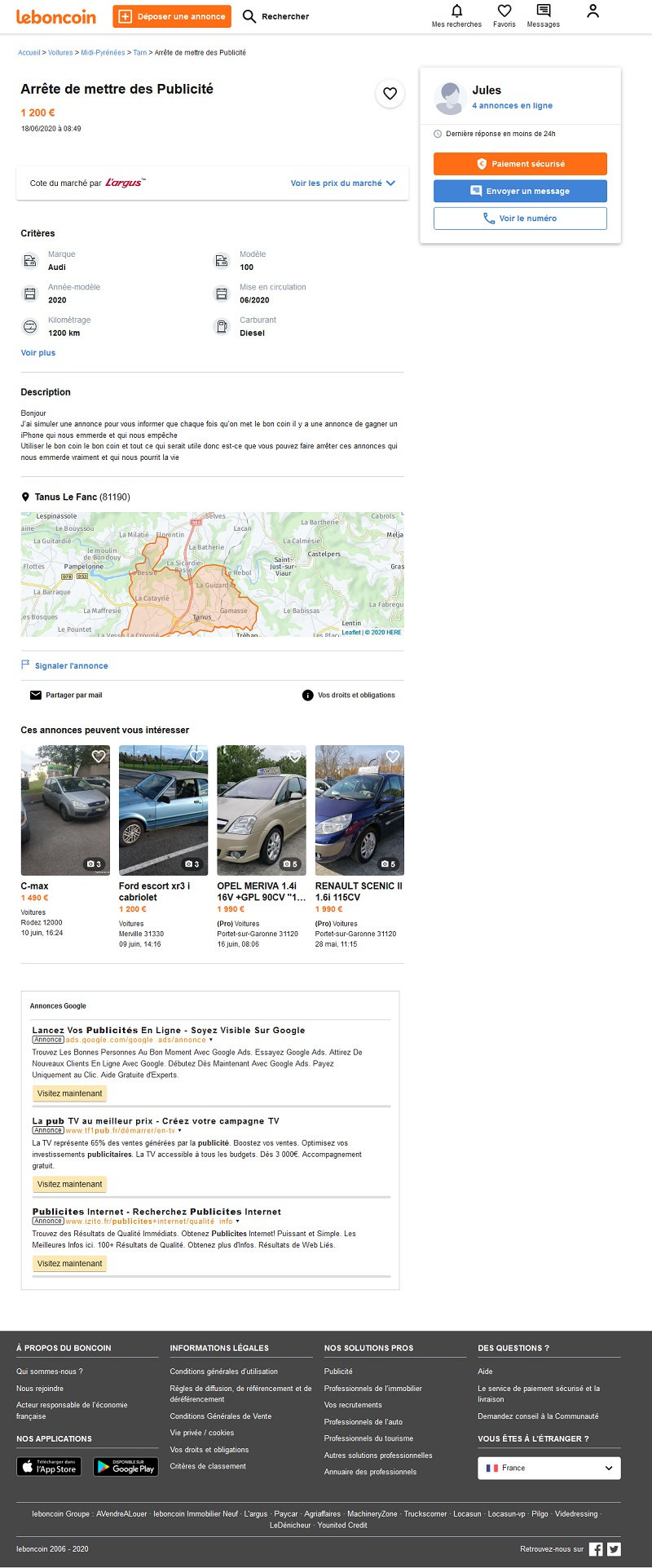Open the leboncoin home logo
652x1568 pixels.
click(55, 16)
